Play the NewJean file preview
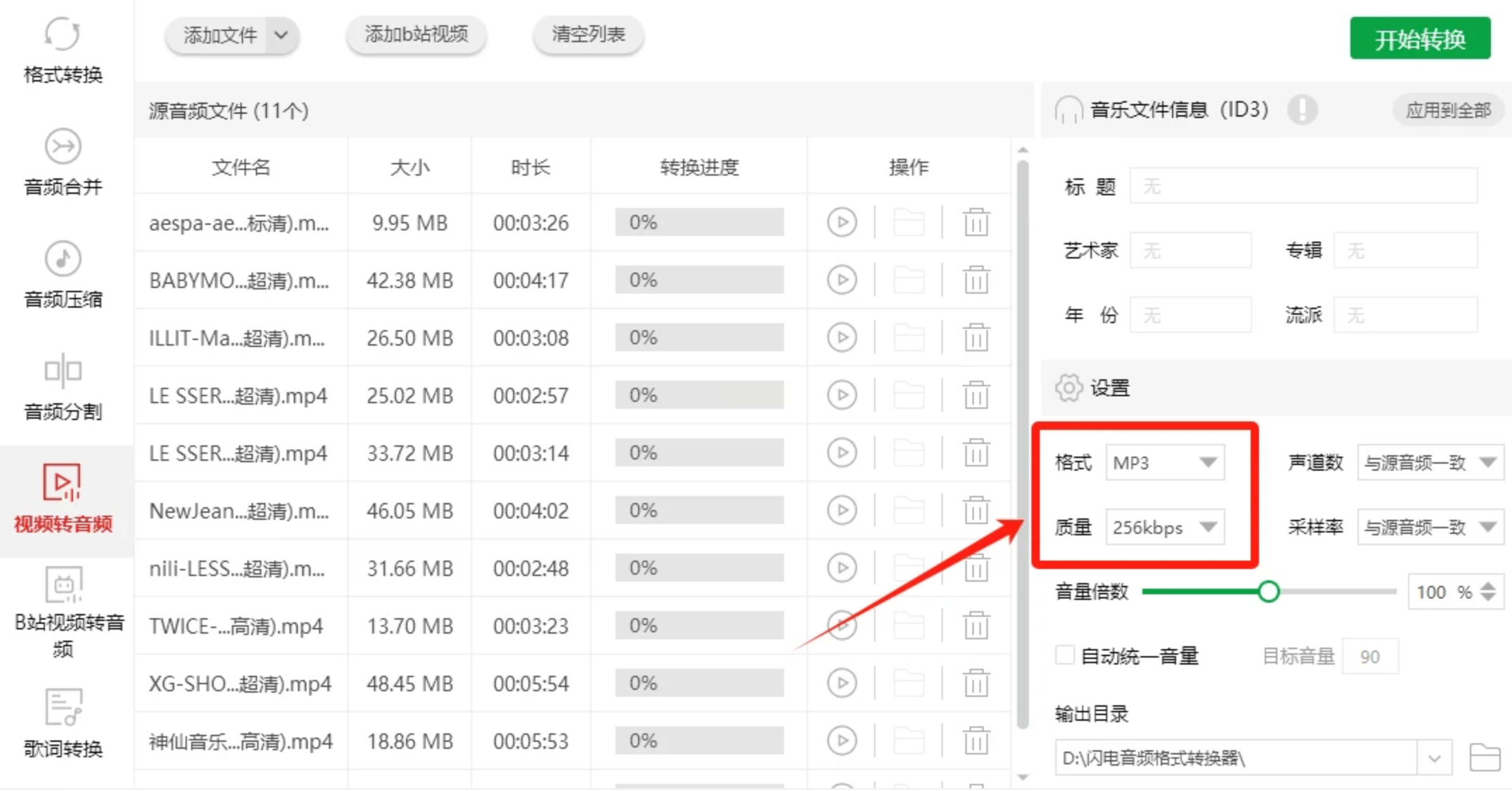The width and height of the screenshot is (1512, 791). click(842, 511)
